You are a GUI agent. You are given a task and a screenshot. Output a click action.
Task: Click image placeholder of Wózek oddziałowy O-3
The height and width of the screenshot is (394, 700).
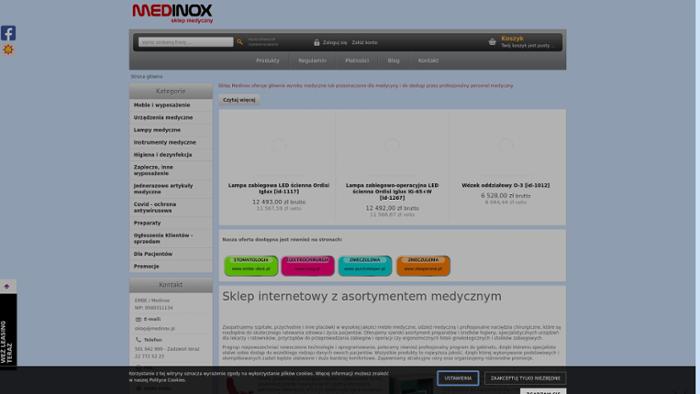506,145
